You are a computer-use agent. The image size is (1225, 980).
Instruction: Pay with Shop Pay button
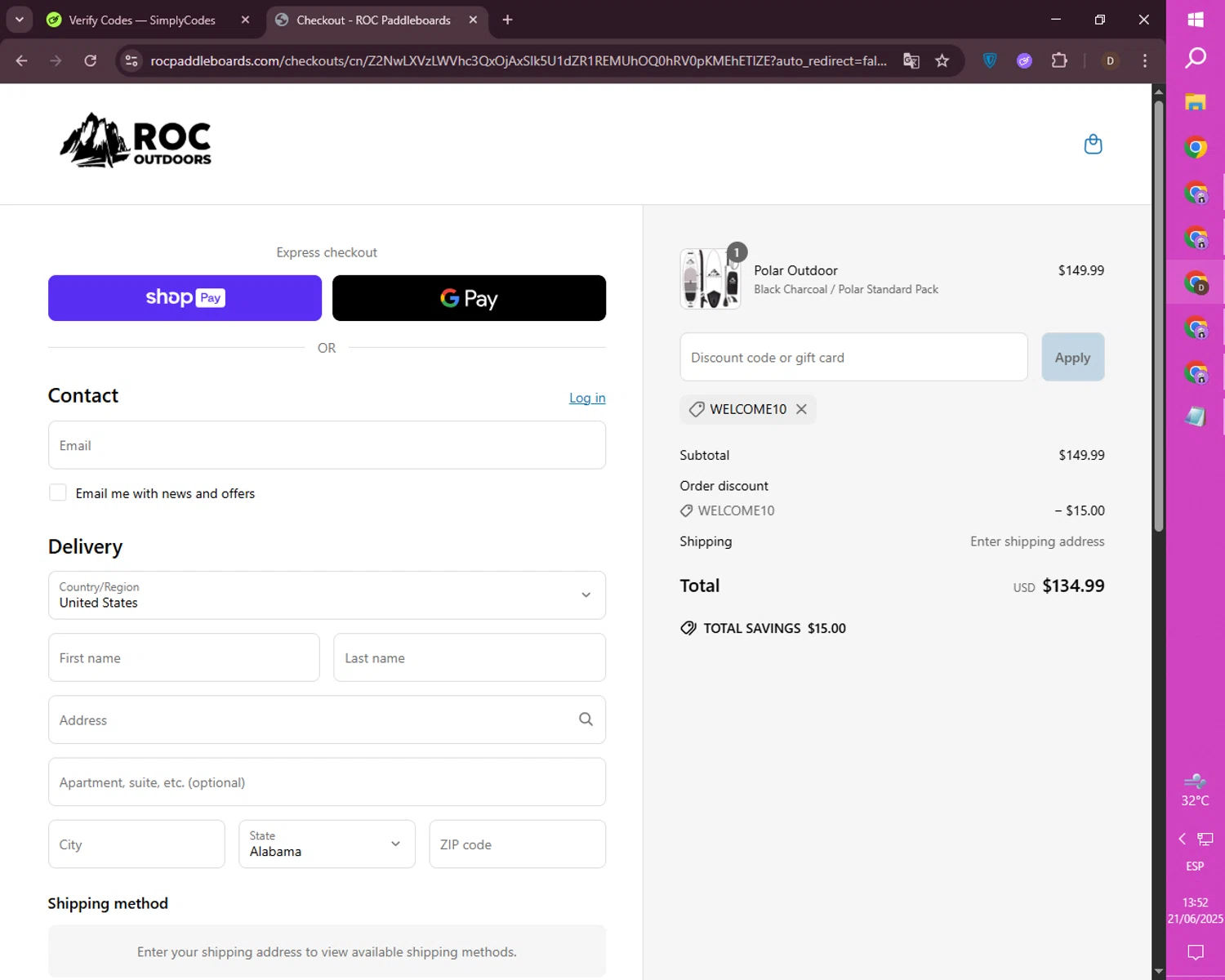pyautogui.click(x=185, y=298)
